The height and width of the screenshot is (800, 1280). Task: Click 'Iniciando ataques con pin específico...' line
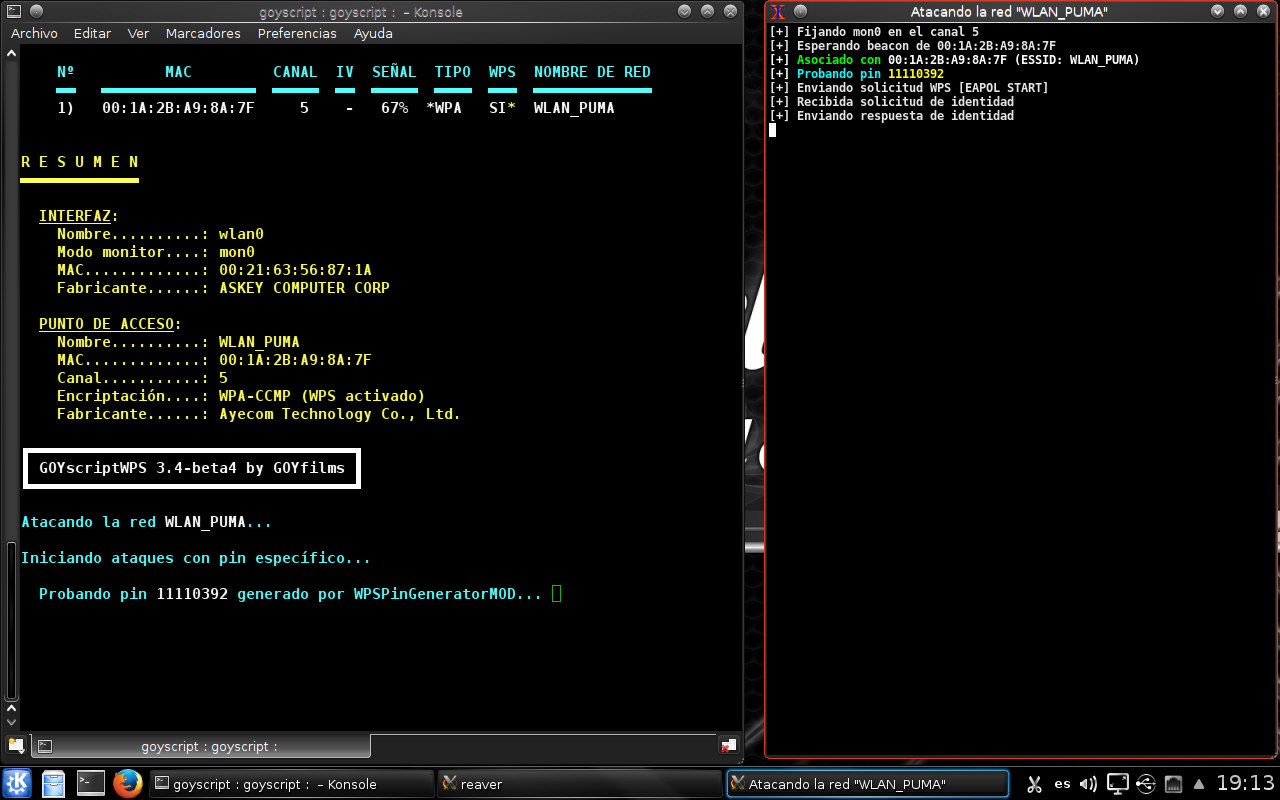(196, 558)
